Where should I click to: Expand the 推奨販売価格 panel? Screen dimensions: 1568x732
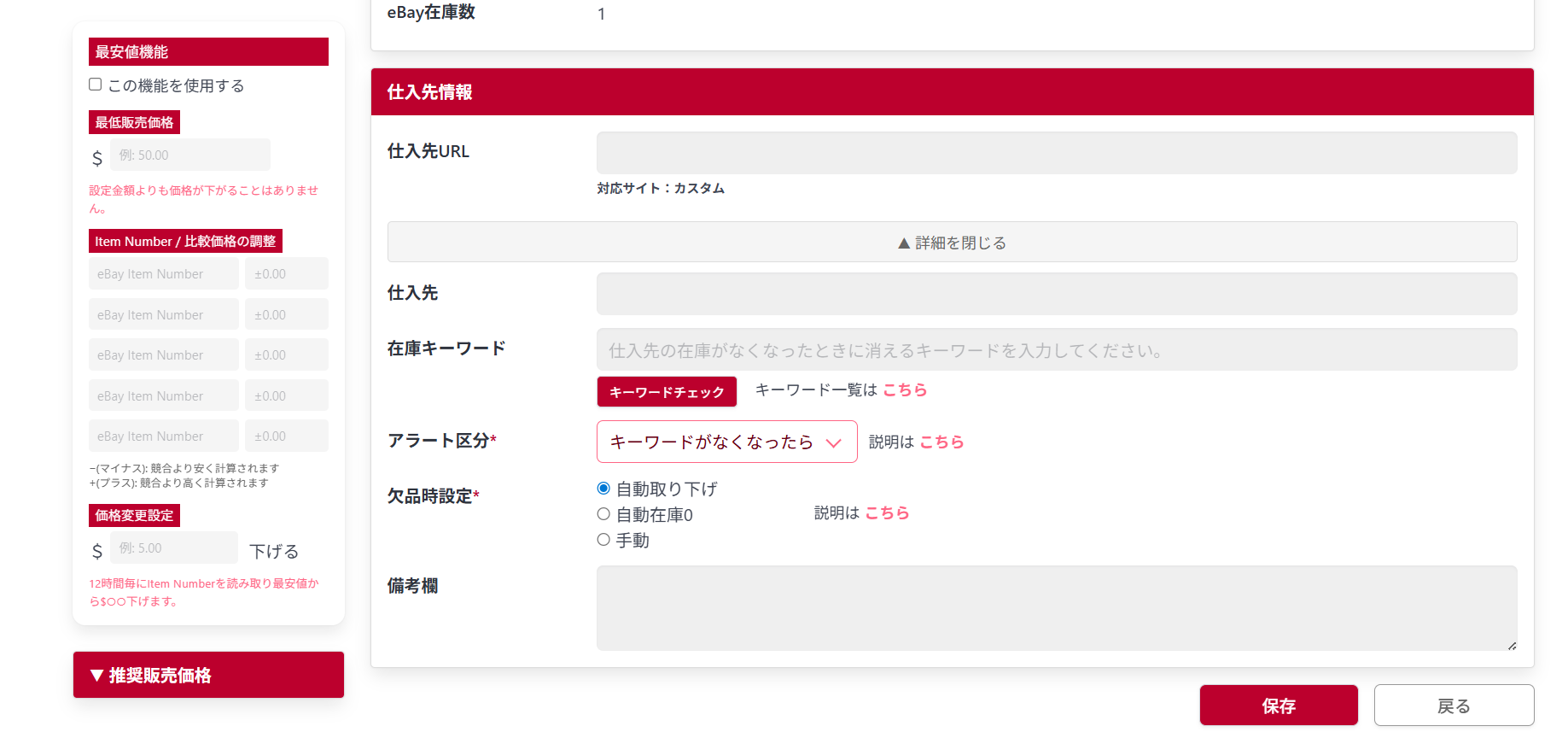[208, 675]
